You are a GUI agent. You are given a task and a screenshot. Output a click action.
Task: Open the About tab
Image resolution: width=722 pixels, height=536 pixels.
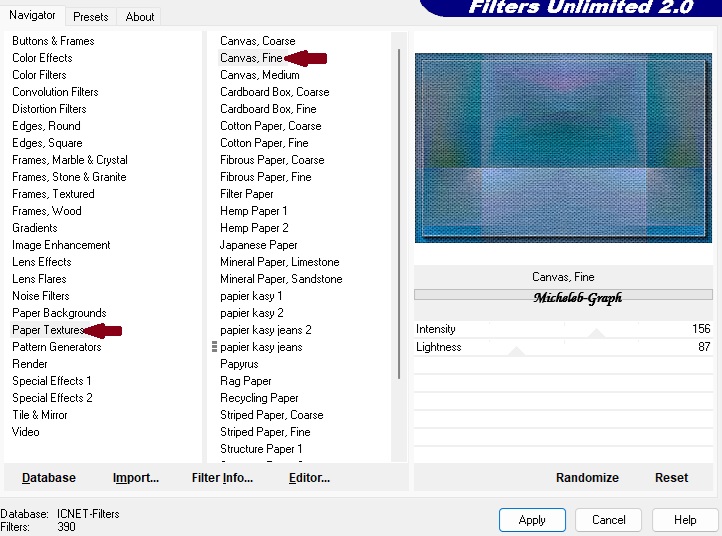coord(140,16)
